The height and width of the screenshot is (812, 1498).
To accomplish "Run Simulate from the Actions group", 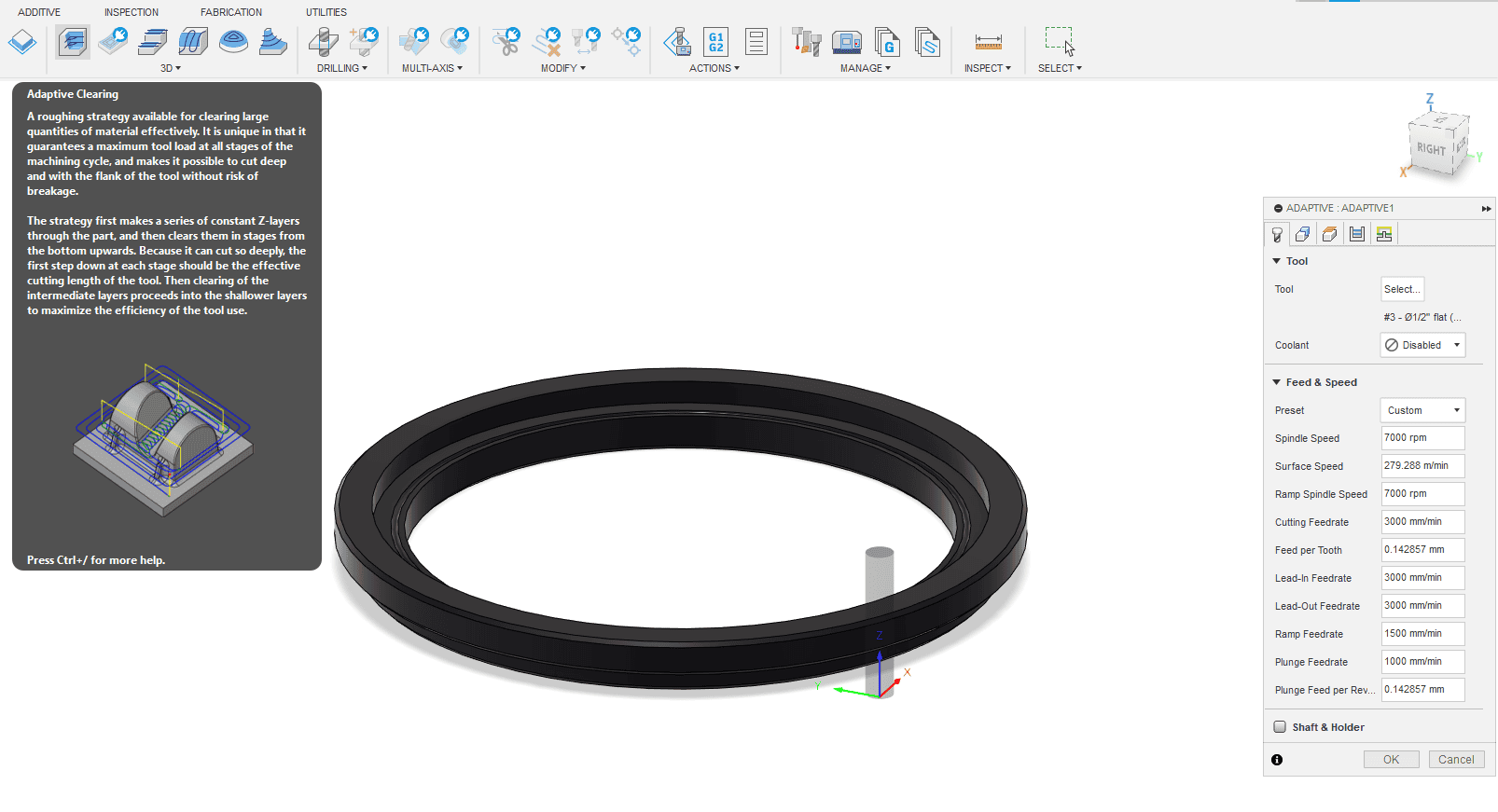I will pyautogui.click(x=677, y=42).
